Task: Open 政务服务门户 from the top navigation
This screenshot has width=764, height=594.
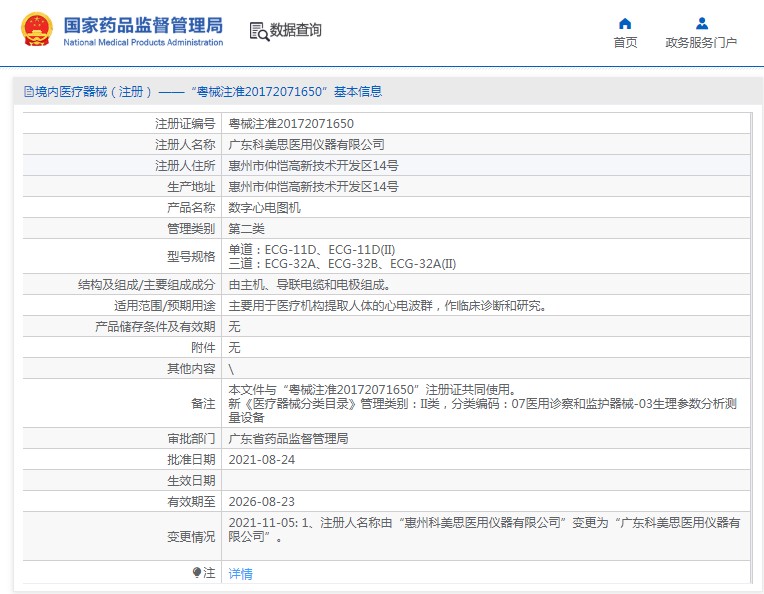Action: [701, 43]
